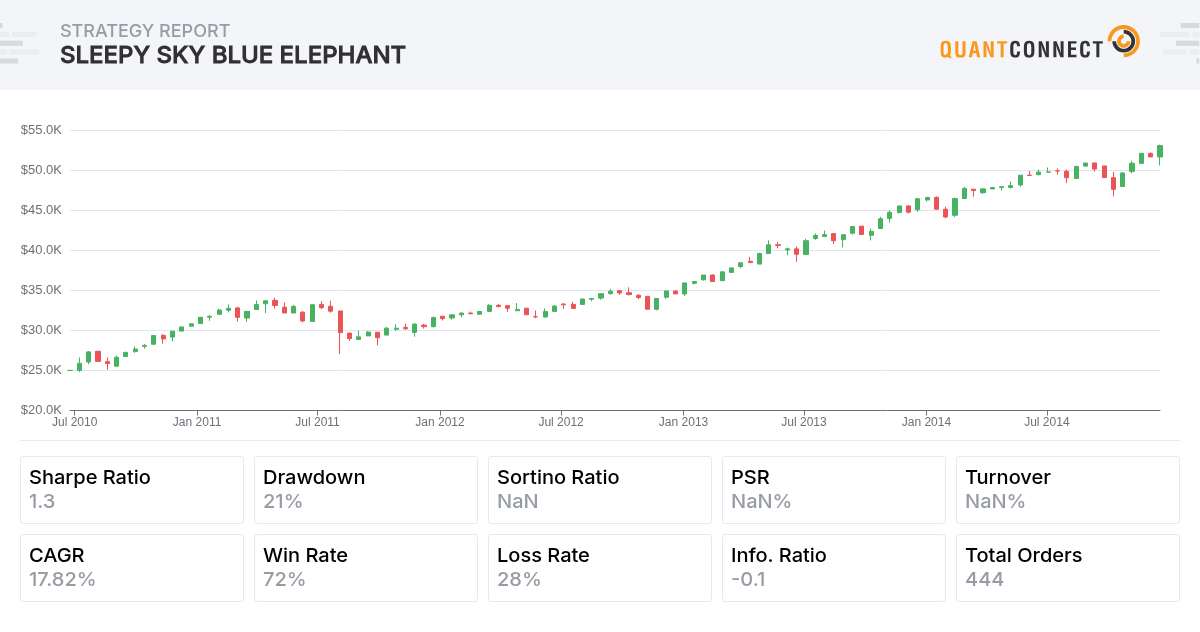Image resolution: width=1200 pixels, height=632 pixels.
Task: Click the Jul 2013 x-axis label
Action: [x=804, y=422]
